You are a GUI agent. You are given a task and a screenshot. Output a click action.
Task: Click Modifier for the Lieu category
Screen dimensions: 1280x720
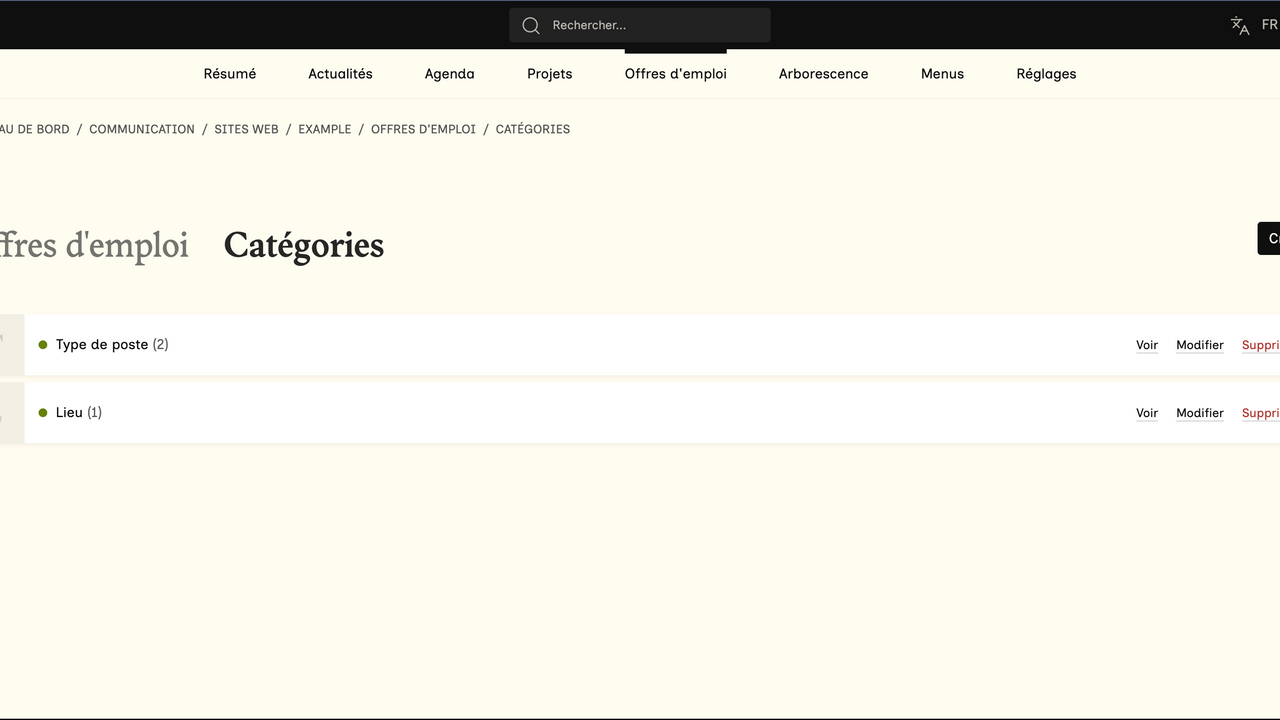click(x=1200, y=413)
